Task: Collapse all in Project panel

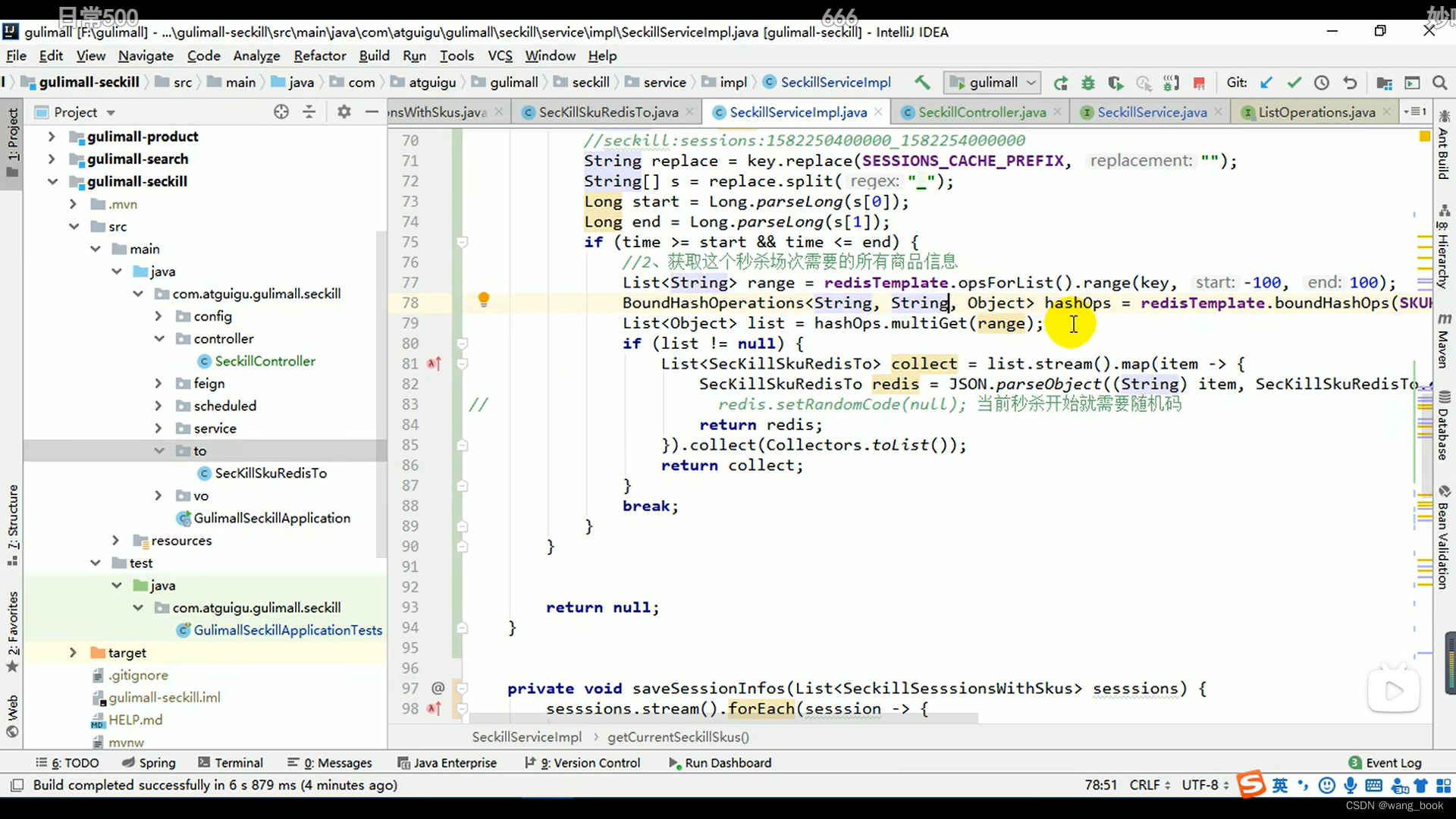Action: pos(309,111)
